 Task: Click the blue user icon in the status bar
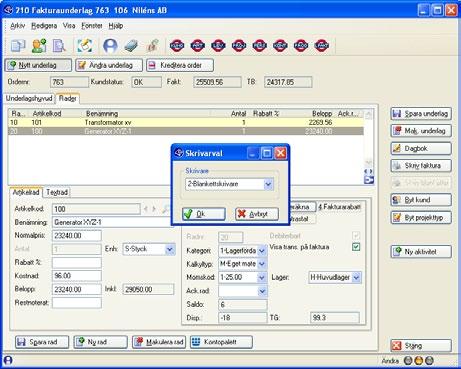[8, 360]
